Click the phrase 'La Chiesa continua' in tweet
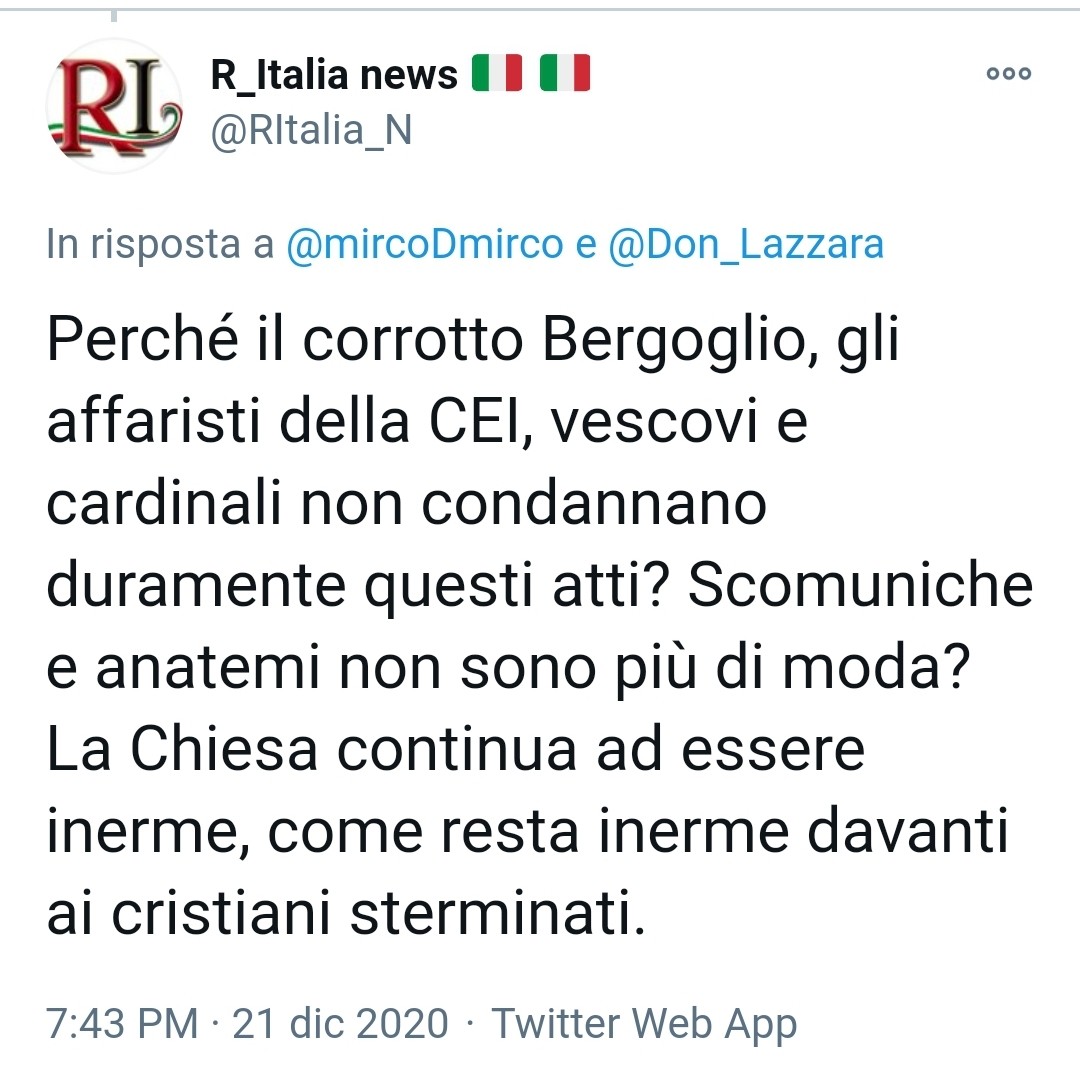1080x1092 pixels. (x=311, y=749)
